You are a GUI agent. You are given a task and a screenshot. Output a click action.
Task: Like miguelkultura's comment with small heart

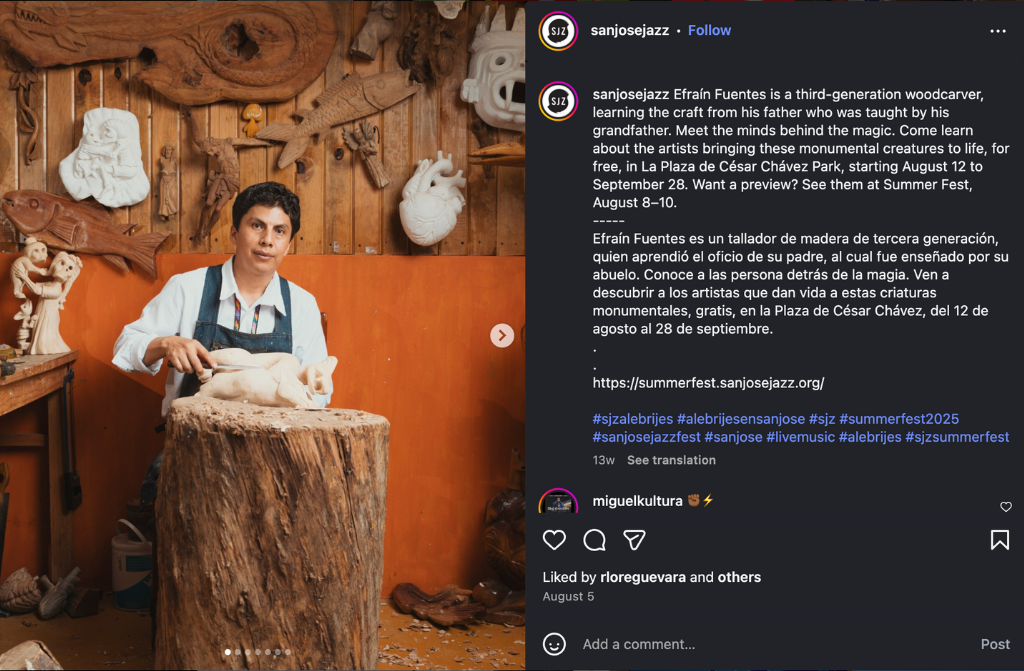pyautogui.click(x=1006, y=507)
